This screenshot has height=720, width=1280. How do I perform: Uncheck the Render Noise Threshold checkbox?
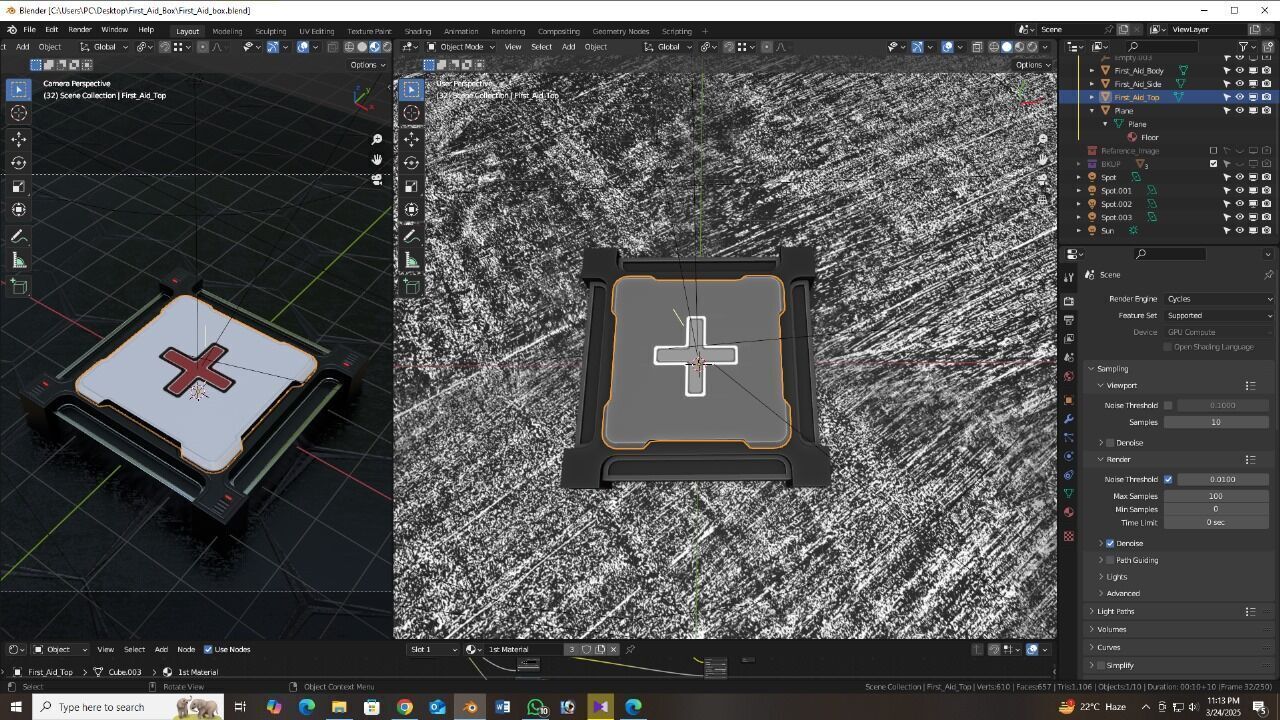click(x=1168, y=480)
